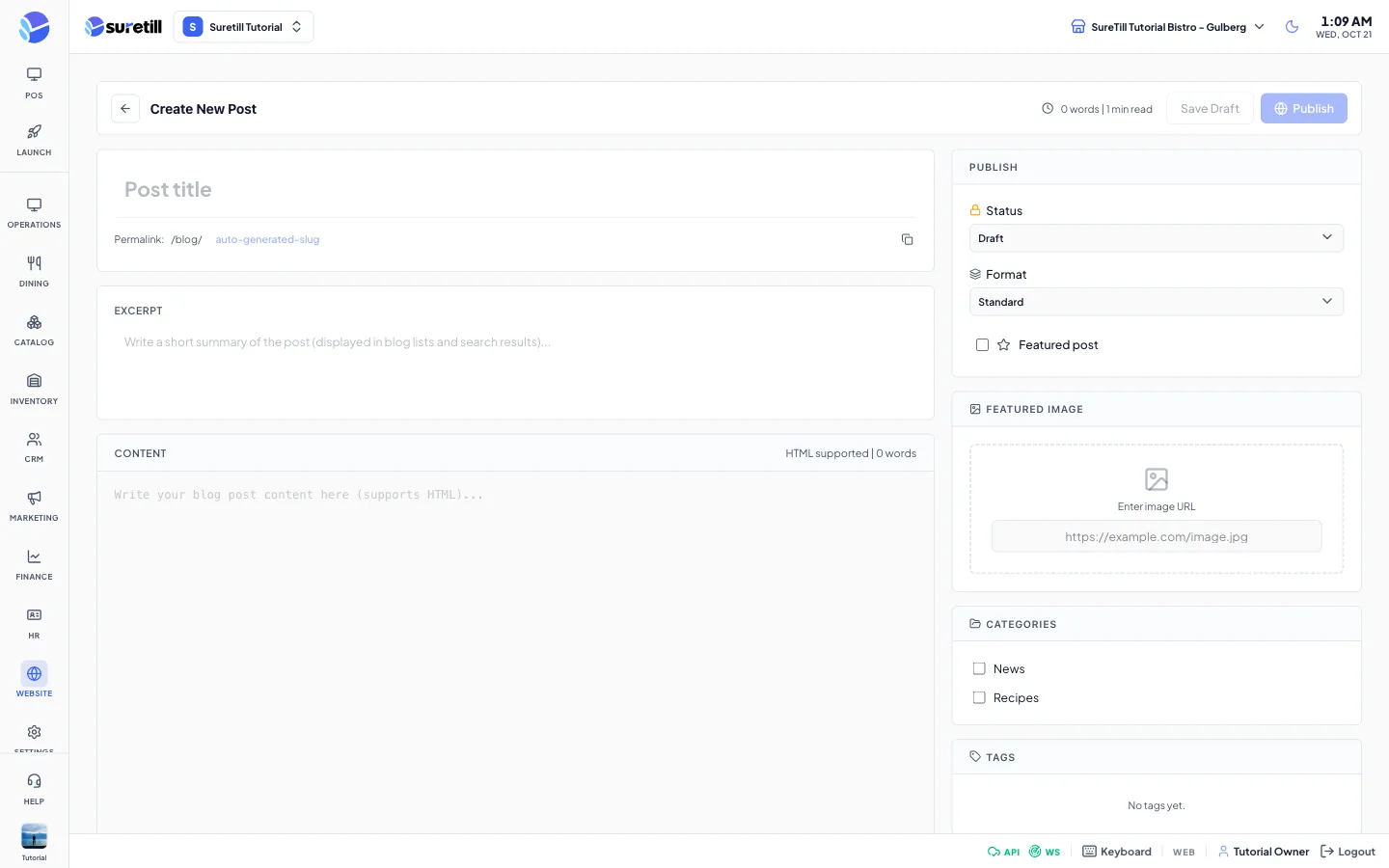
Task: Expand the SureTill Tutorial Bistro location selector
Action: click(1167, 27)
